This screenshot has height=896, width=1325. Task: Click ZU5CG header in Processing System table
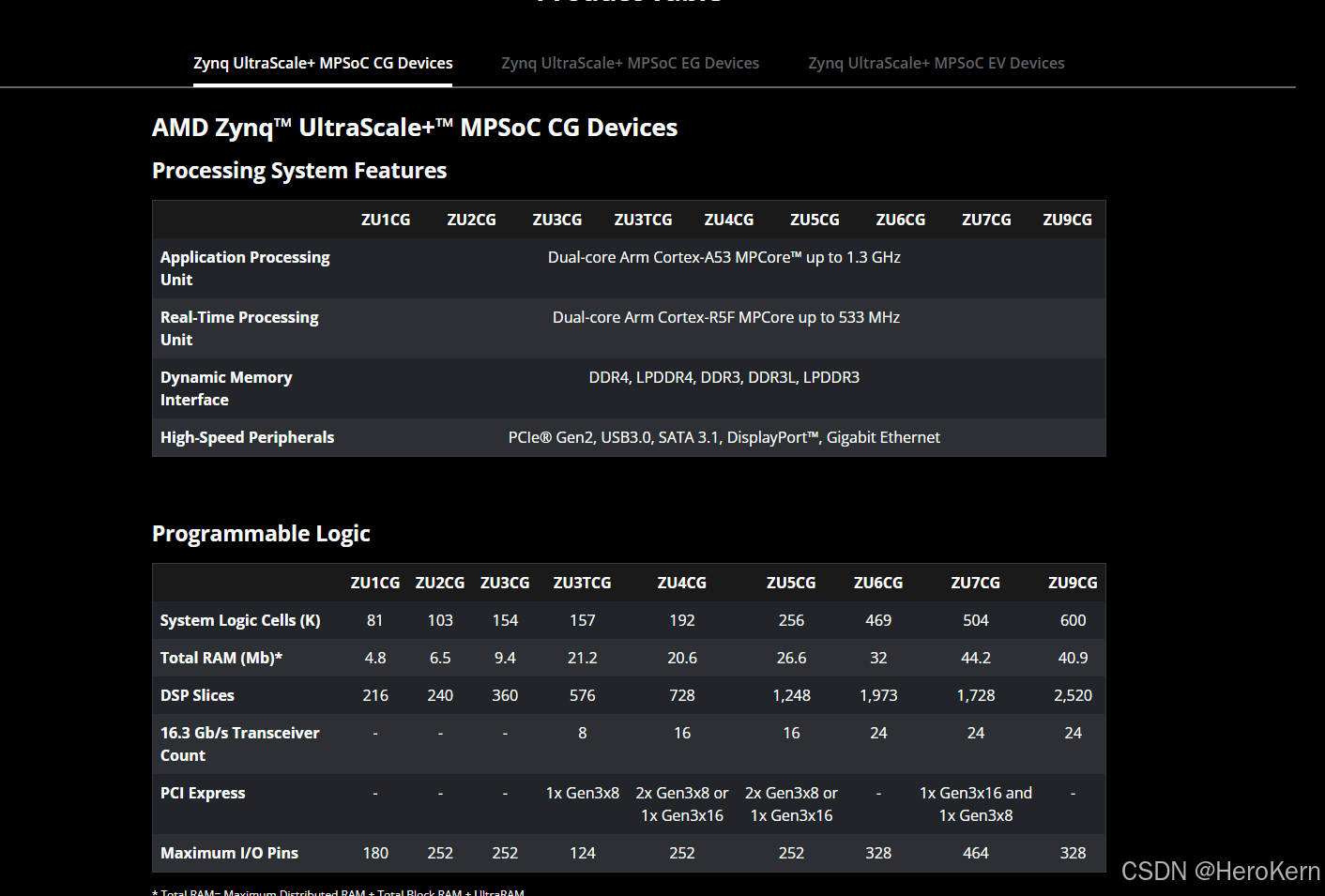coord(815,220)
